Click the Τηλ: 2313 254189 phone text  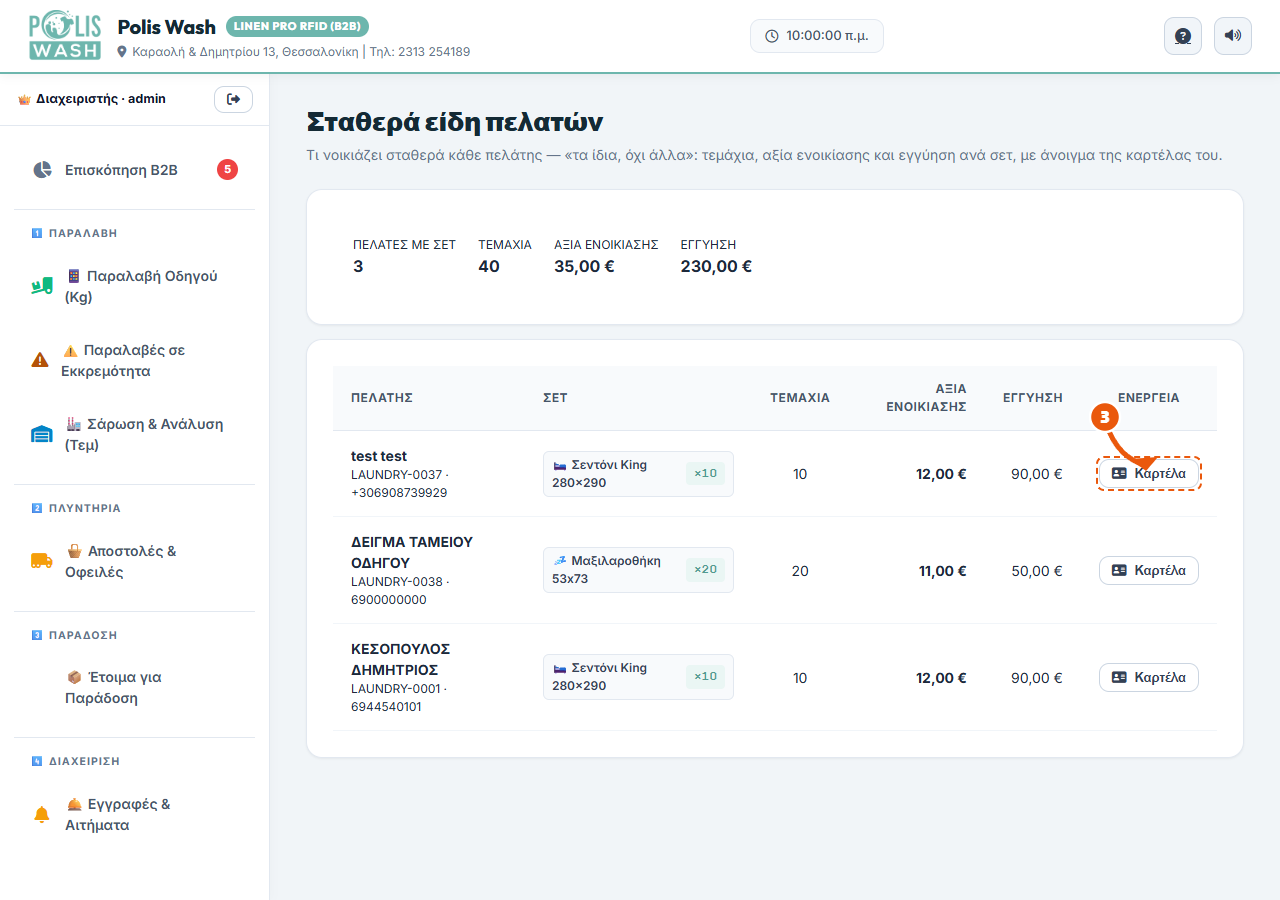point(420,52)
